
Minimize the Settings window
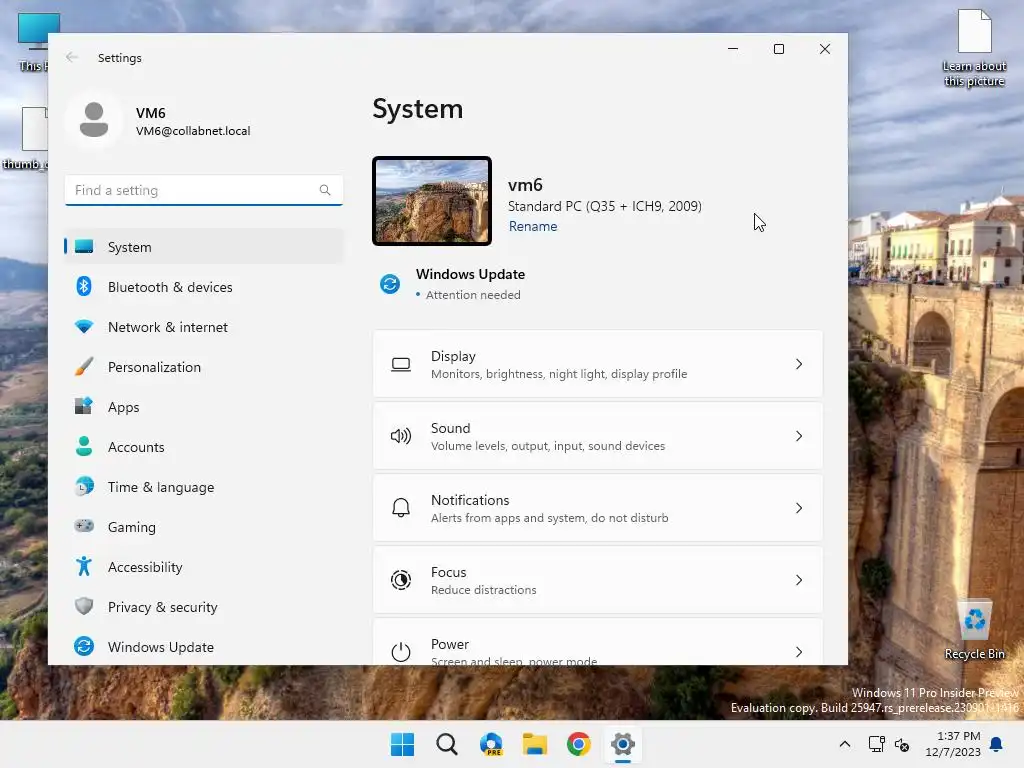pos(733,49)
